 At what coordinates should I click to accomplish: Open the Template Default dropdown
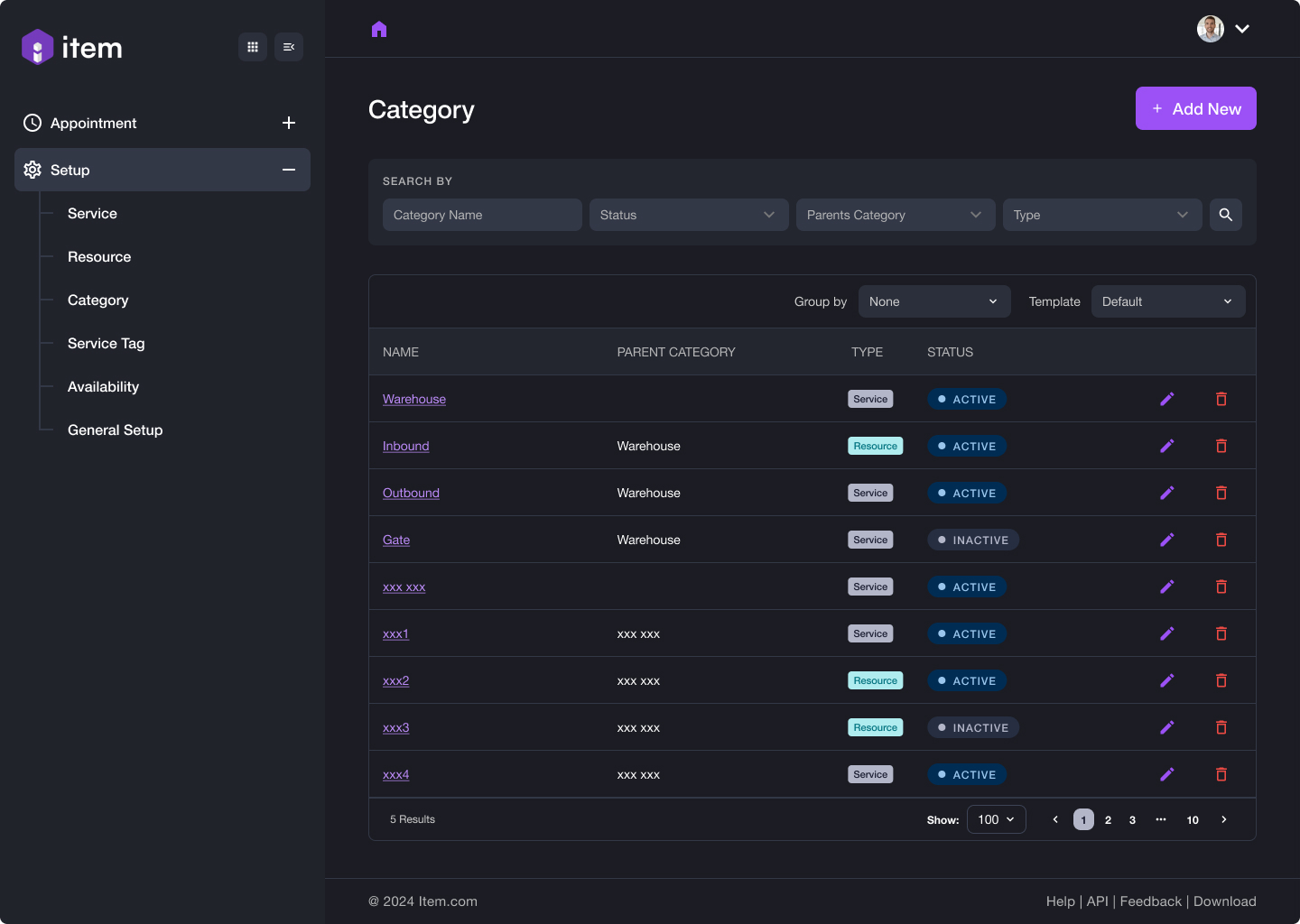pyautogui.click(x=1168, y=301)
